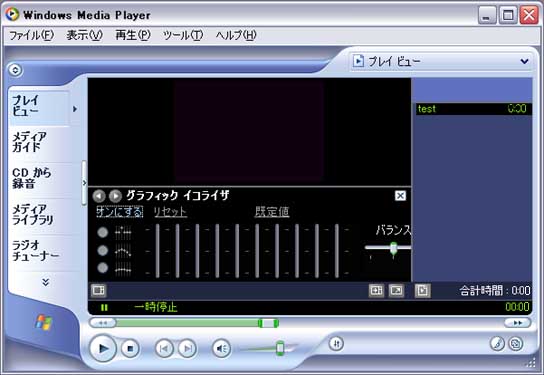Click the リセット link in equalizer
The height and width of the screenshot is (375, 544).
[170, 211]
